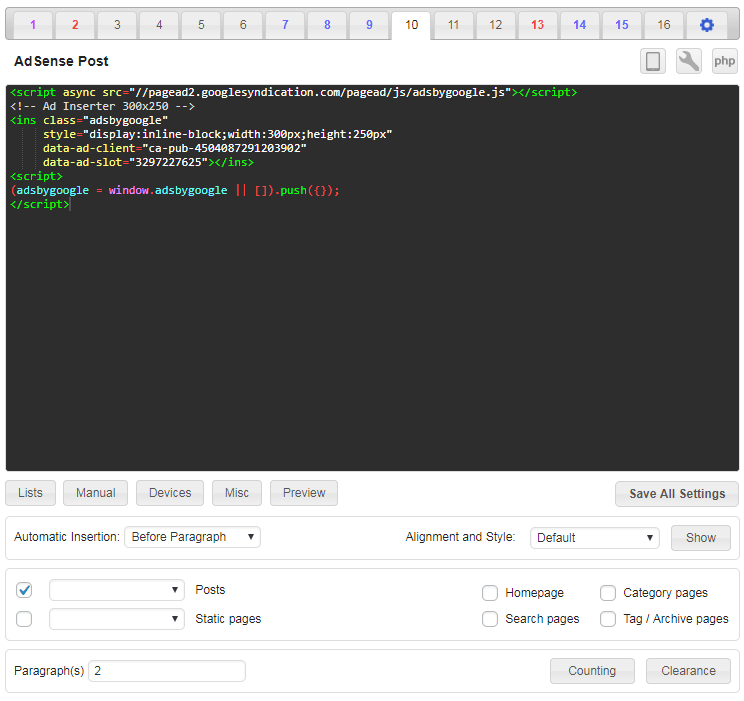This screenshot has height=701, width=744.
Task: Select block tab 15
Action: pos(622,25)
